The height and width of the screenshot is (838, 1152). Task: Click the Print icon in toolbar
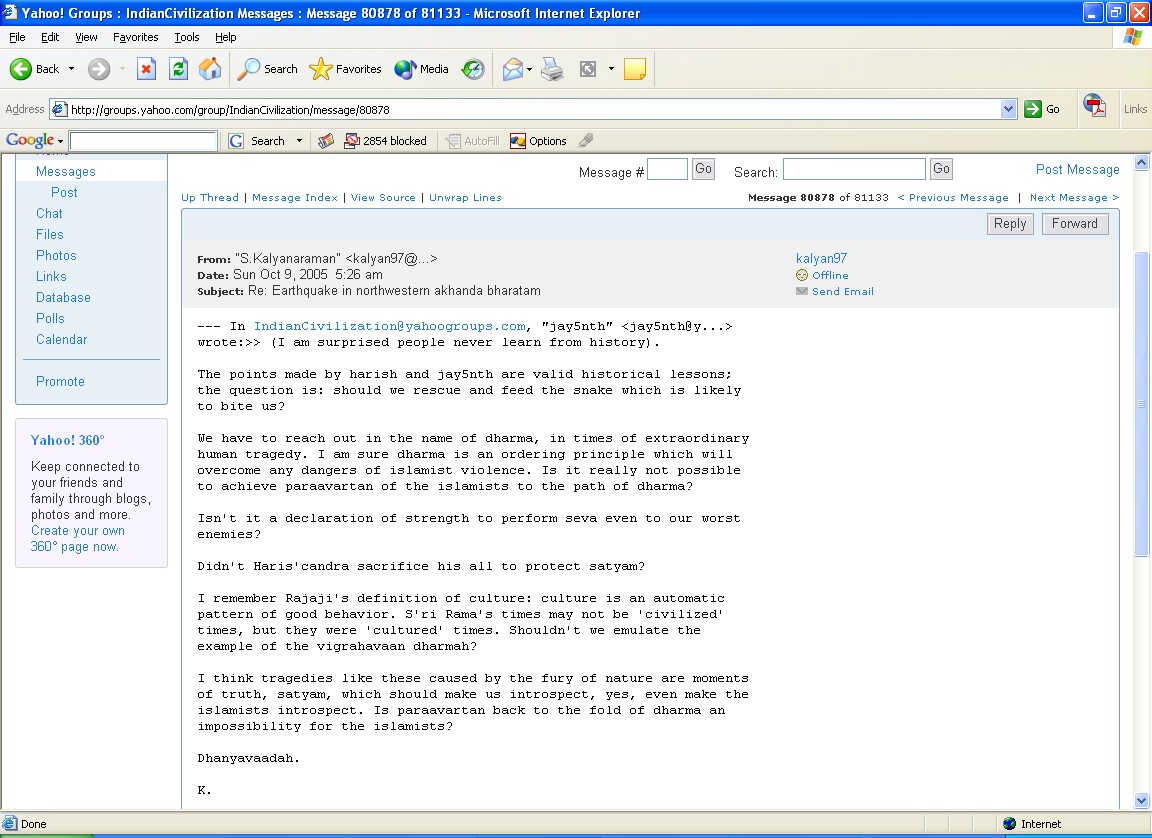click(552, 69)
